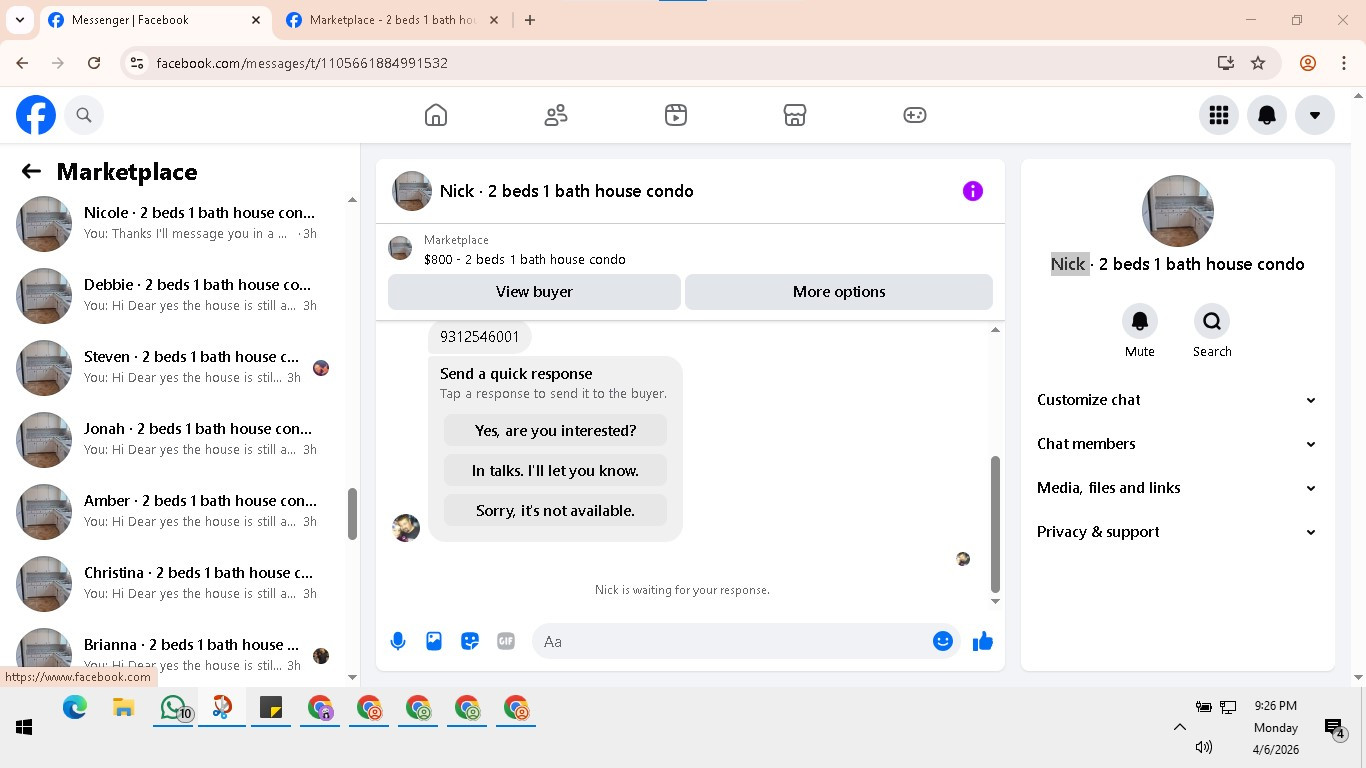Screen dimensions: 1366x768
Task: Go back using the Marketplace back arrow
Action: [x=31, y=172]
